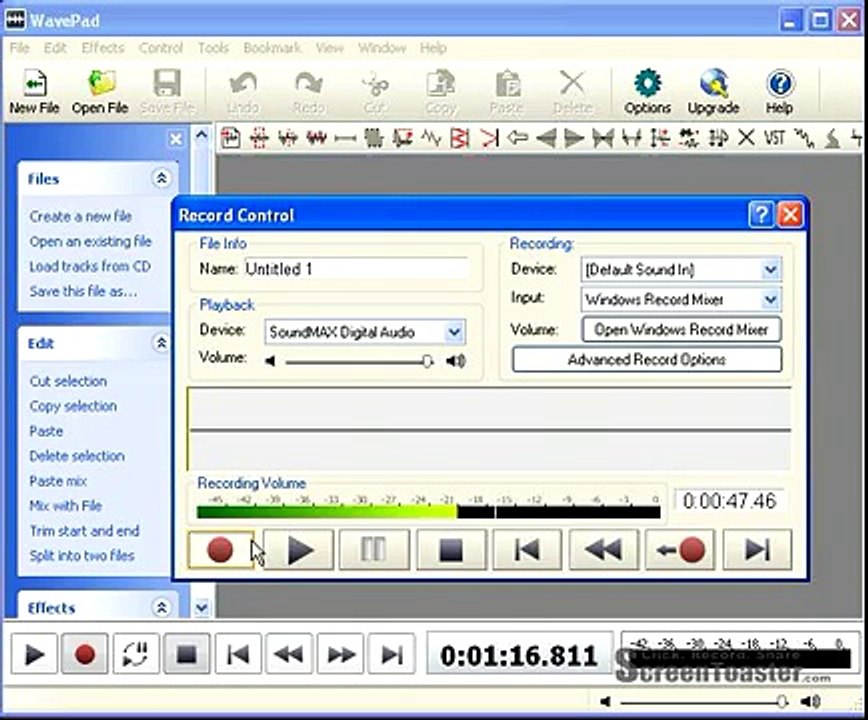The width and height of the screenshot is (868, 720).
Task: Open the Edit menu
Action: point(55,48)
